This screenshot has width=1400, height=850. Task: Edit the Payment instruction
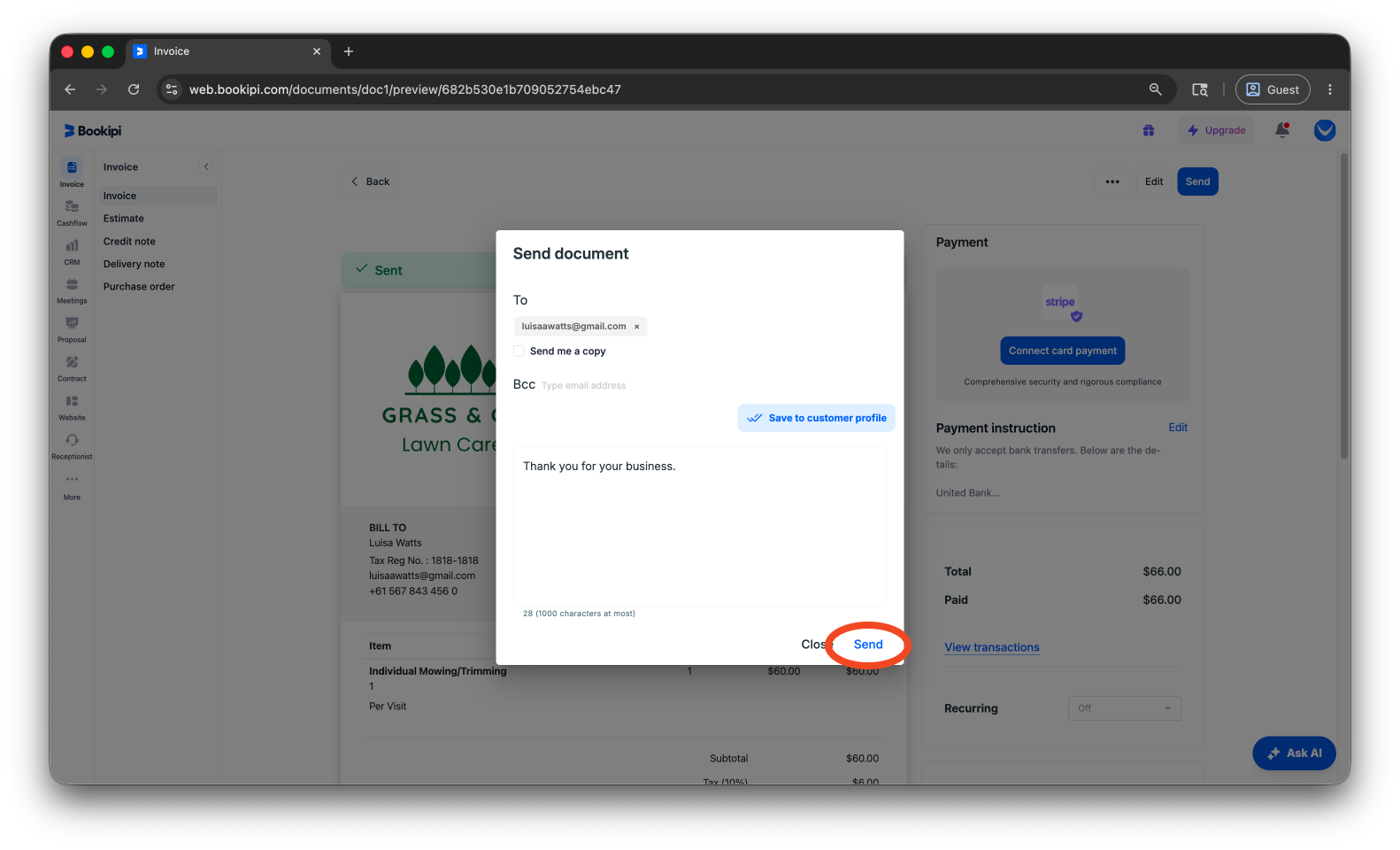tap(1178, 428)
